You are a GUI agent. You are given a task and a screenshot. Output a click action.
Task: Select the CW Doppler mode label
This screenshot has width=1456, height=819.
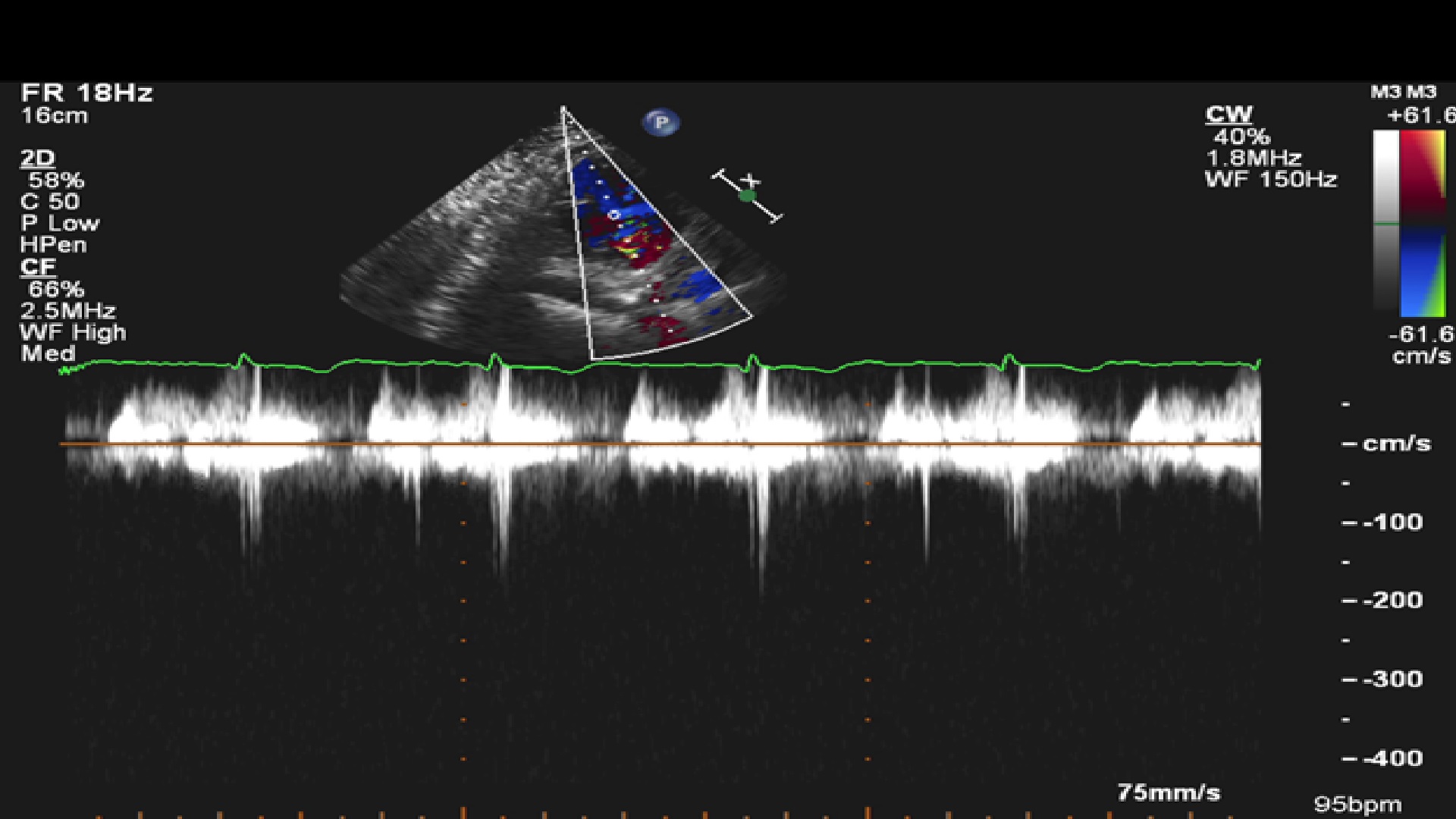1229,115
